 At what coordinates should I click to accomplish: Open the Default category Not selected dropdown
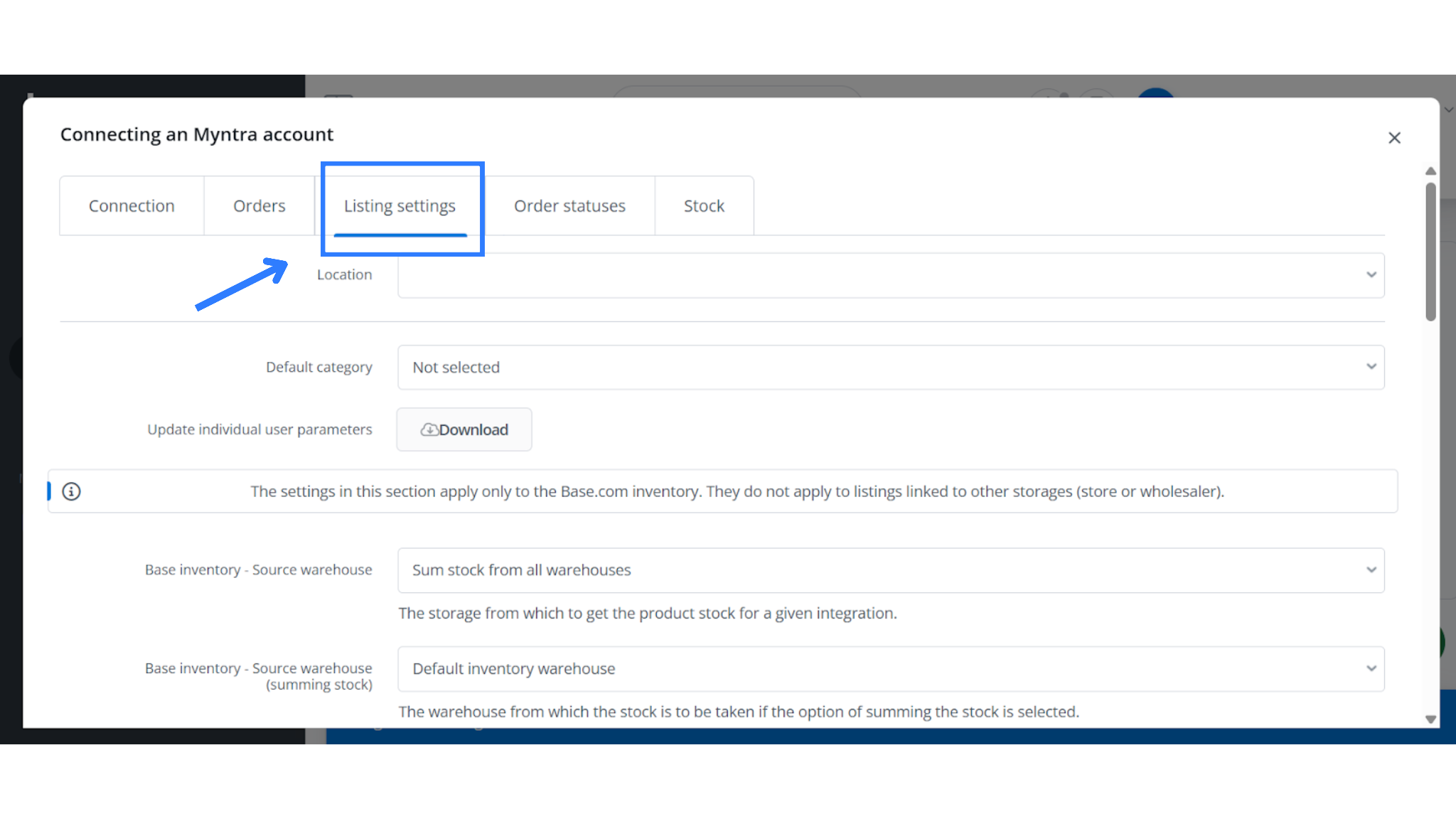[890, 368]
